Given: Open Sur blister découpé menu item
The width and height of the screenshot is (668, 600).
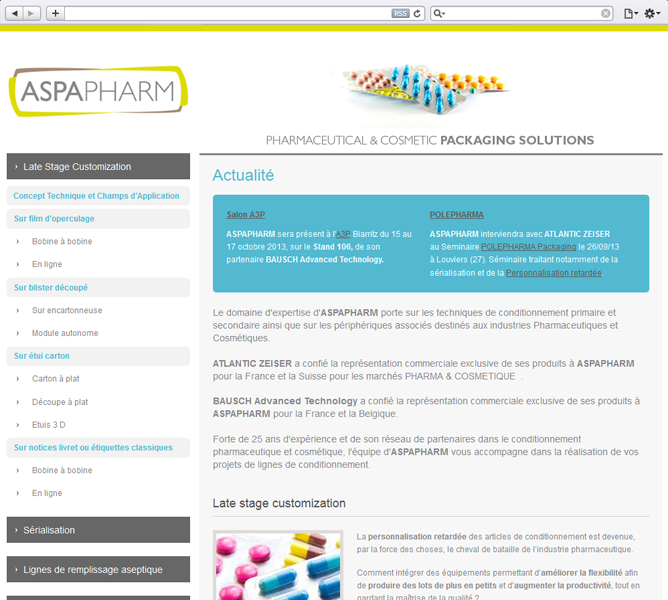Looking at the screenshot, I should [98, 288].
